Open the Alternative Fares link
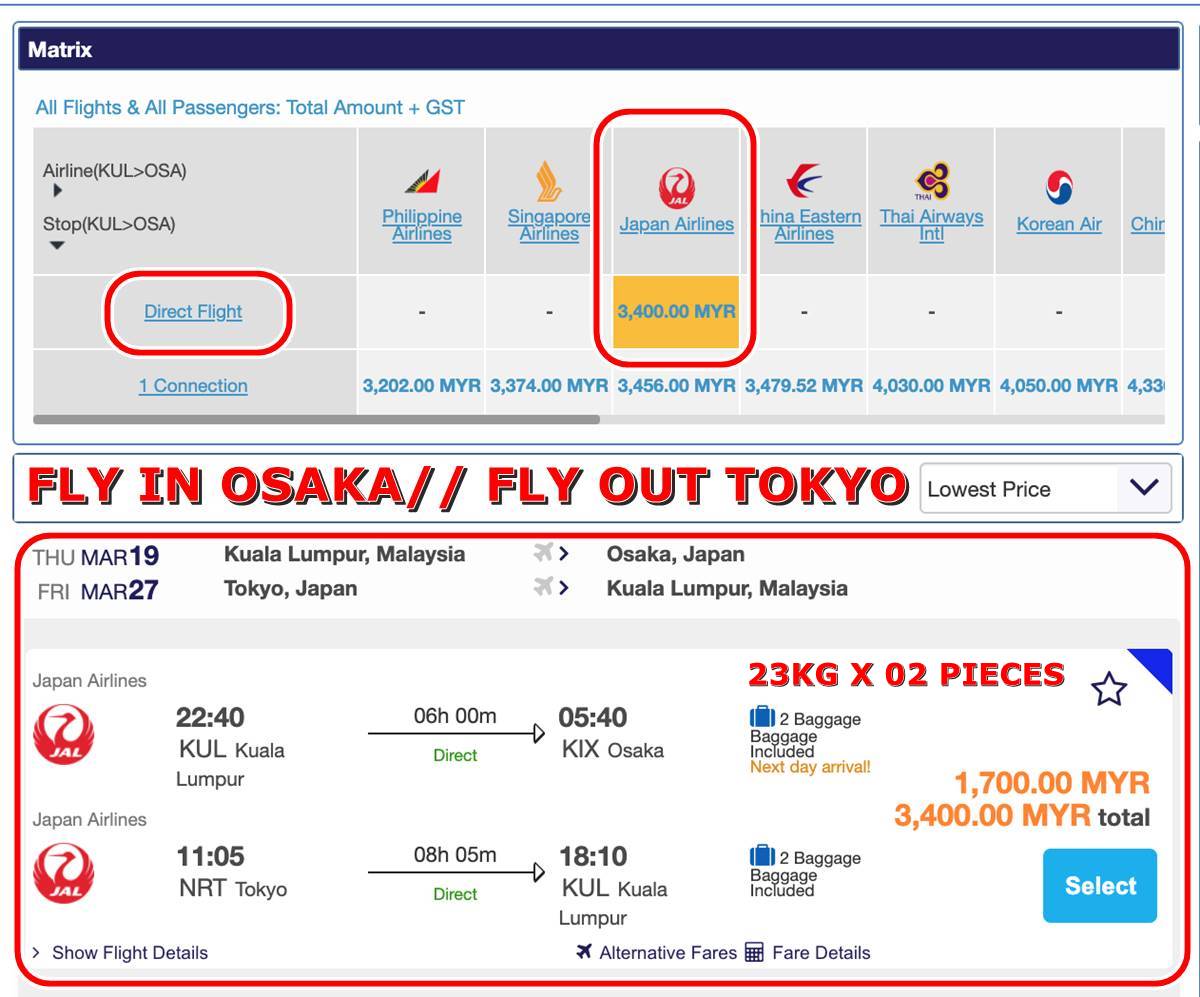 (x=668, y=953)
